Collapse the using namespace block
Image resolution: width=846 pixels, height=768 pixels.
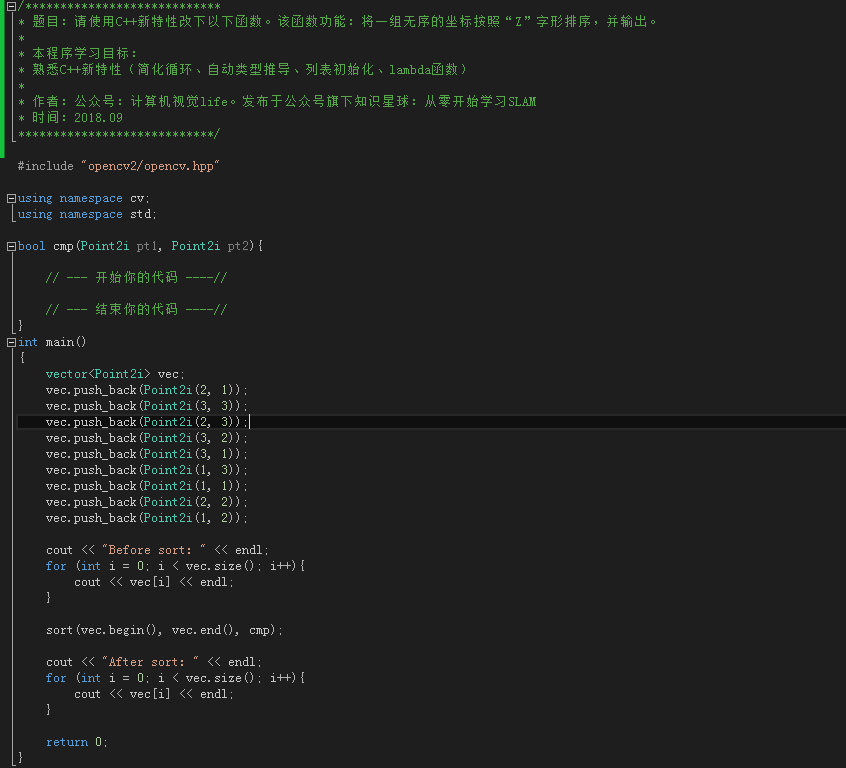click(x=10, y=198)
